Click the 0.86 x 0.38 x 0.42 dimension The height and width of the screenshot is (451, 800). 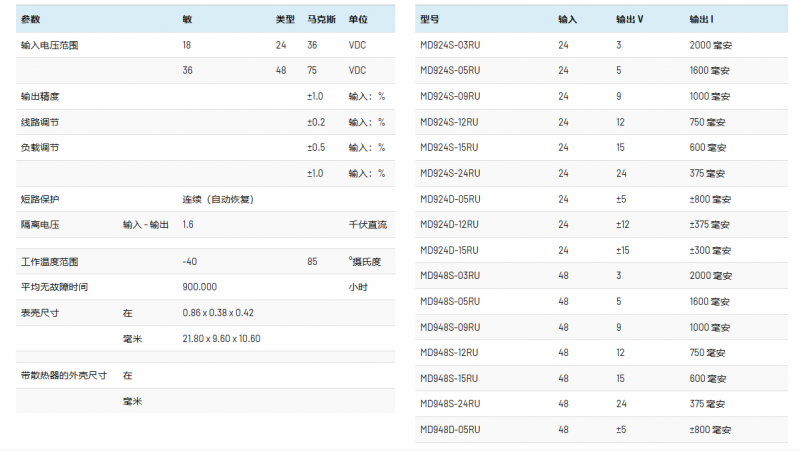tap(218, 313)
